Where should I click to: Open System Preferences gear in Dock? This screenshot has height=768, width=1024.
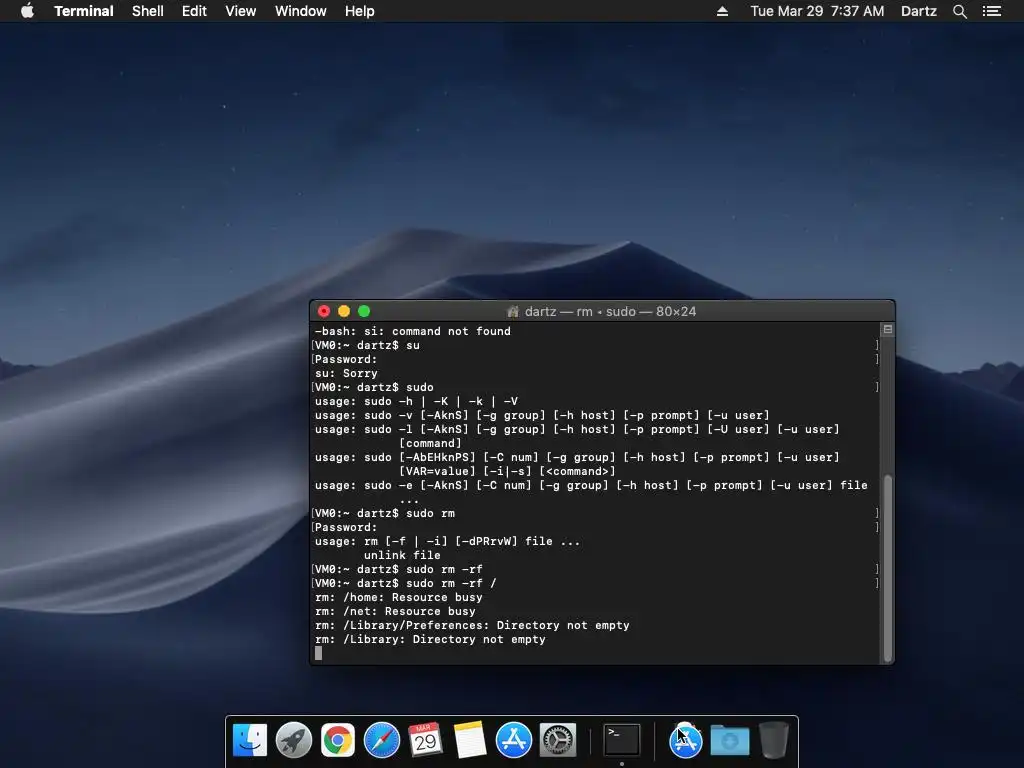point(557,740)
